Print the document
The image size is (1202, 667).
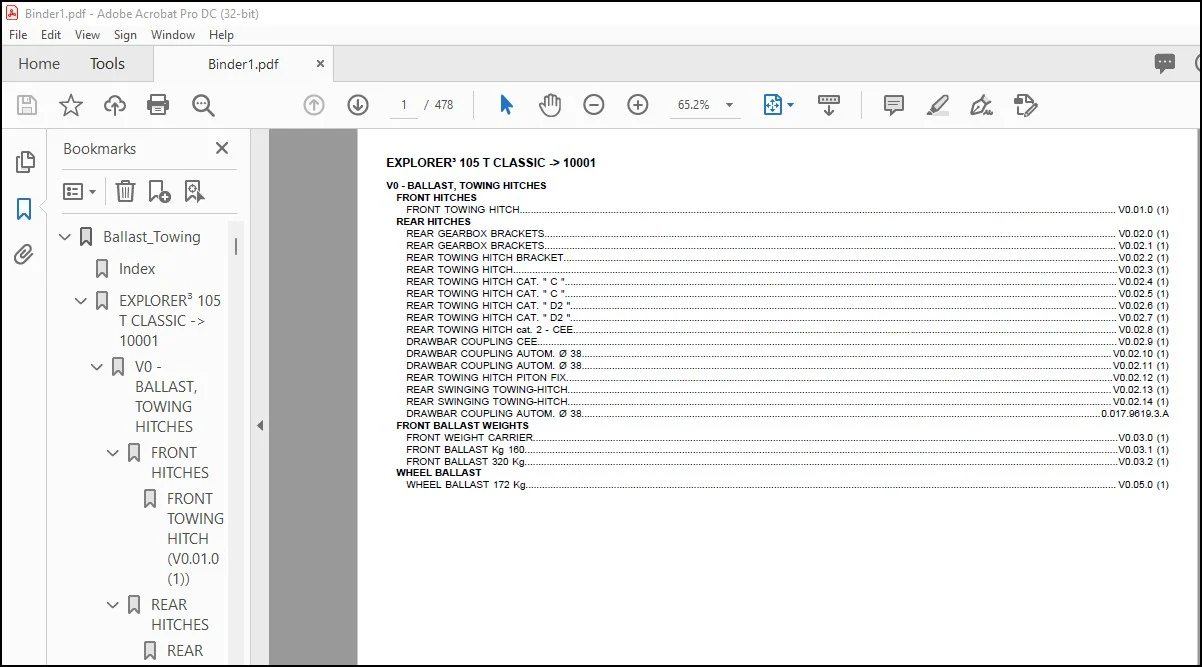click(x=158, y=105)
